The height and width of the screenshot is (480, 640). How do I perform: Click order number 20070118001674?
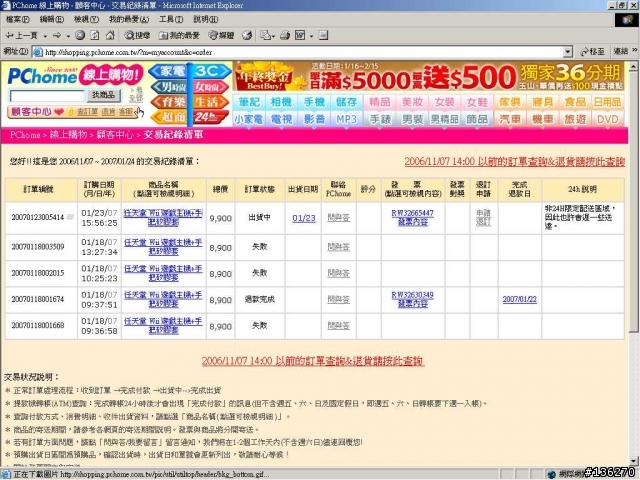tap(38, 299)
